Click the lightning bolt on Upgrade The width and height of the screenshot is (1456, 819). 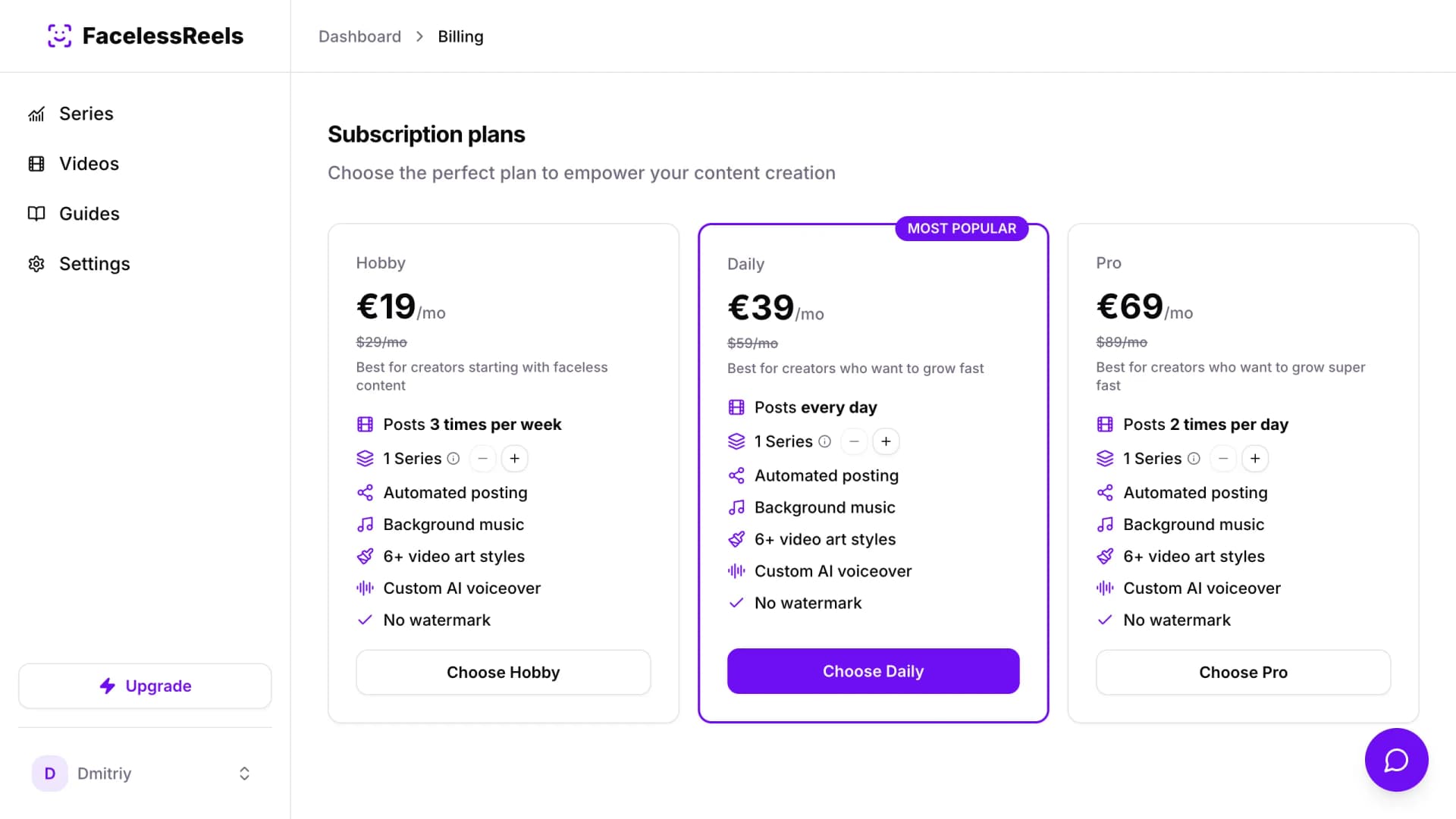106,686
